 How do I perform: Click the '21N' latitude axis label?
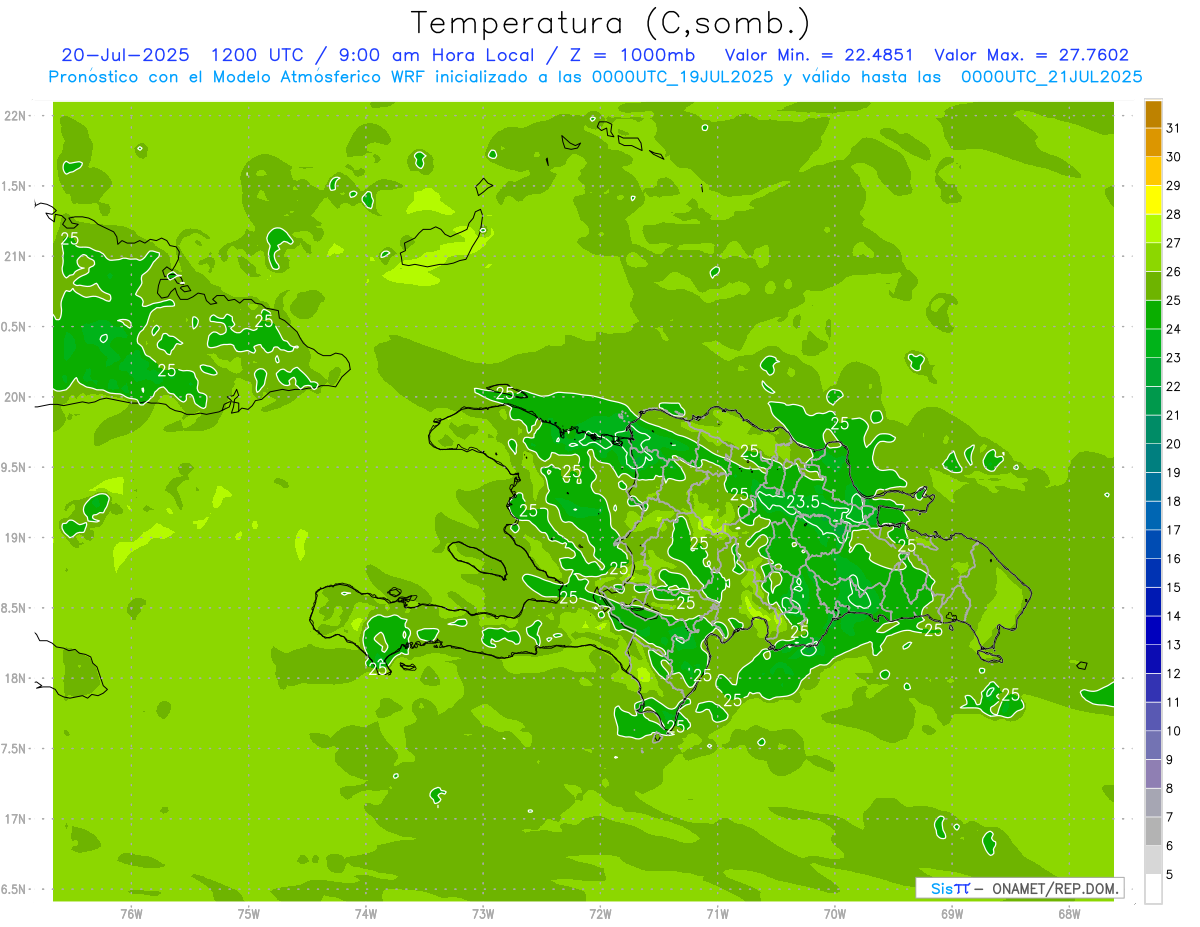coord(15,256)
